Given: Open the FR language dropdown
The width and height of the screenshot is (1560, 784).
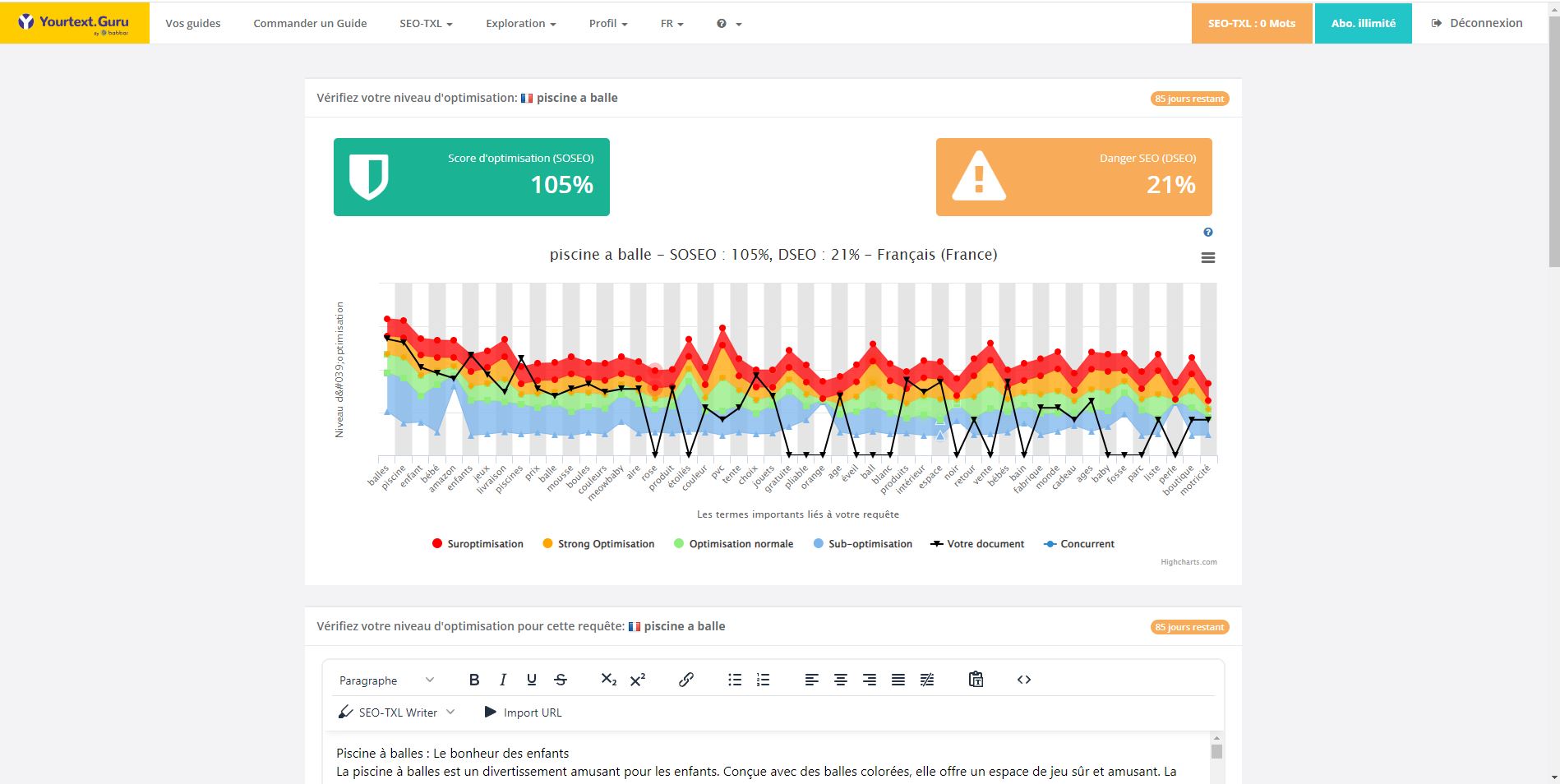Looking at the screenshot, I should (x=672, y=24).
